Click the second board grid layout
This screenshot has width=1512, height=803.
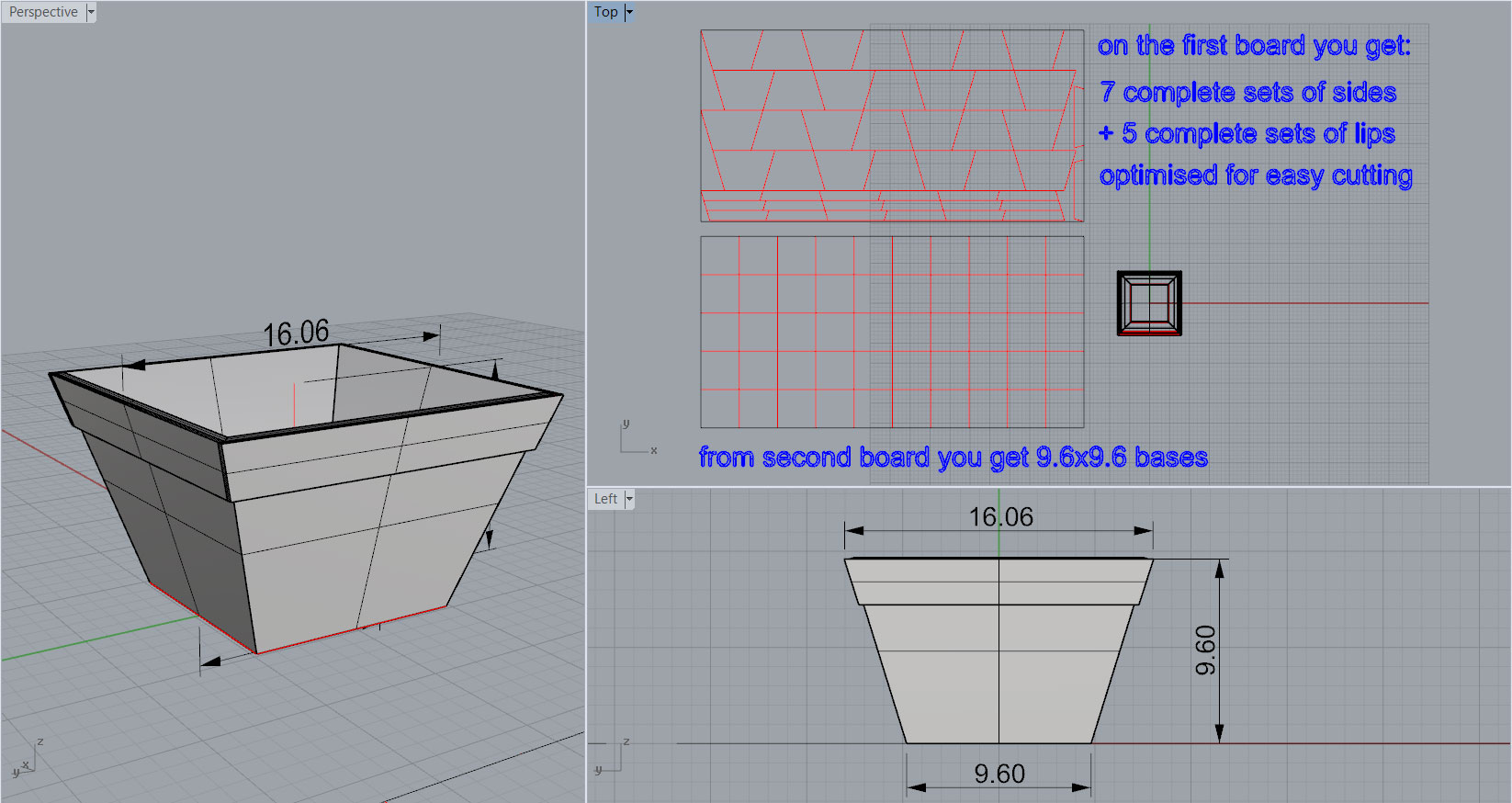pos(891,332)
